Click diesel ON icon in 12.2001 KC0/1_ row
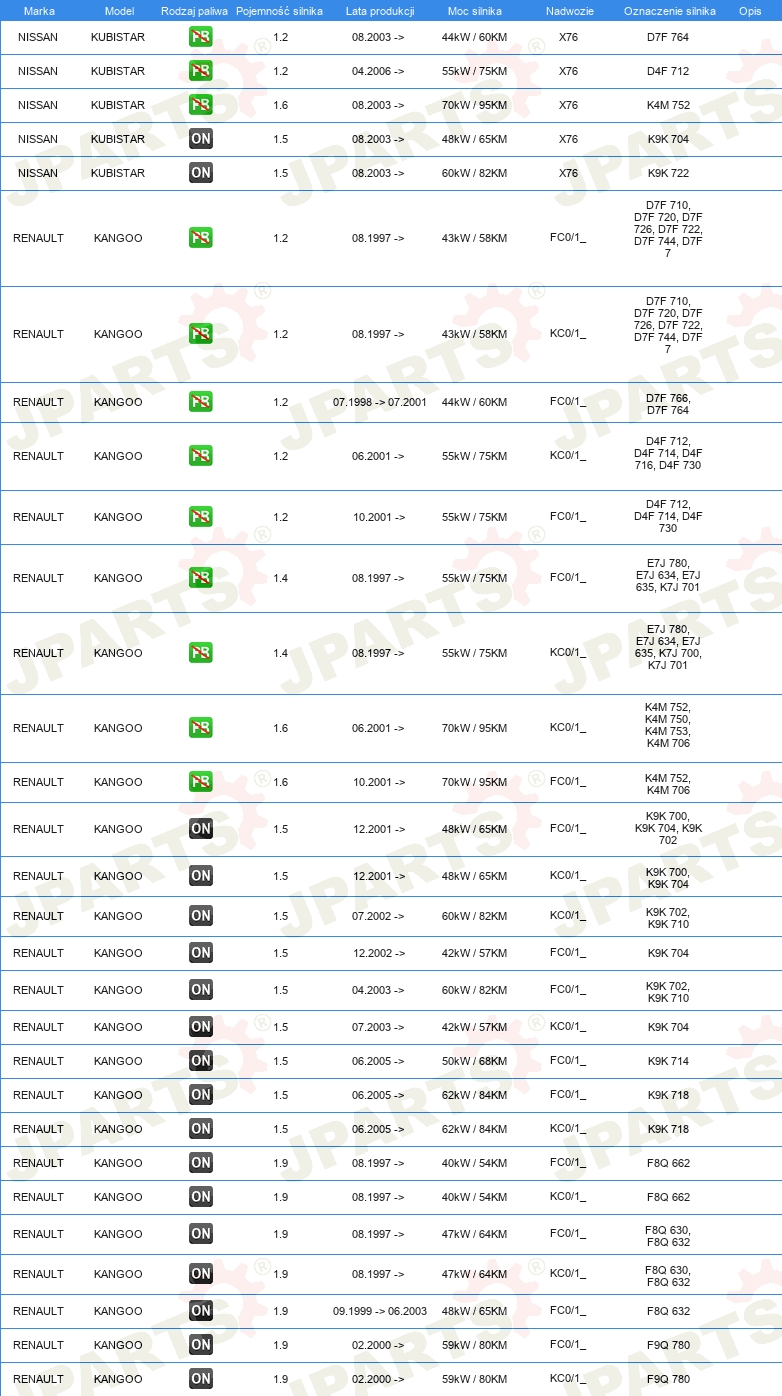Image resolution: width=782 pixels, height=1396 pixels. pyautogui.click(x=201, y=876)
